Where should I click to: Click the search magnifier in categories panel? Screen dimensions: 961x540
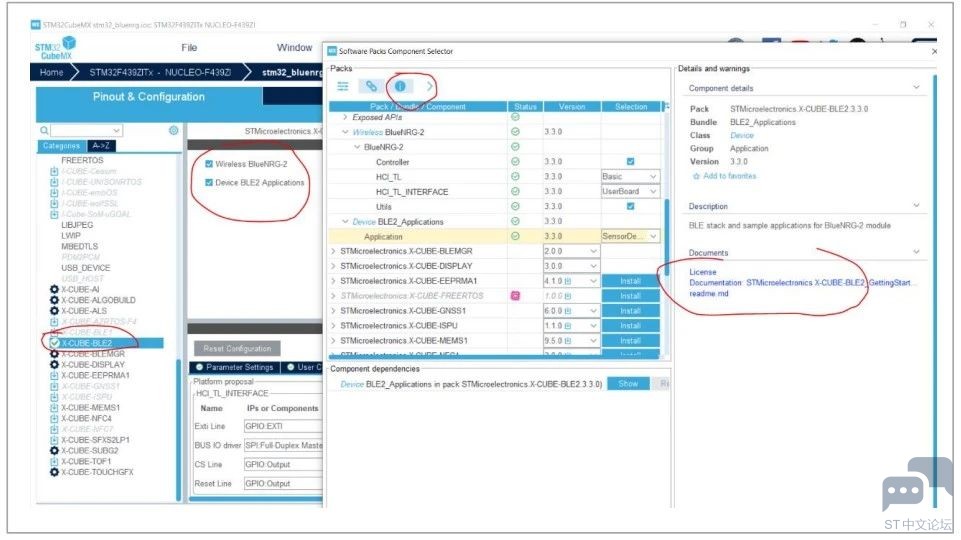click(x=44, y=131)
